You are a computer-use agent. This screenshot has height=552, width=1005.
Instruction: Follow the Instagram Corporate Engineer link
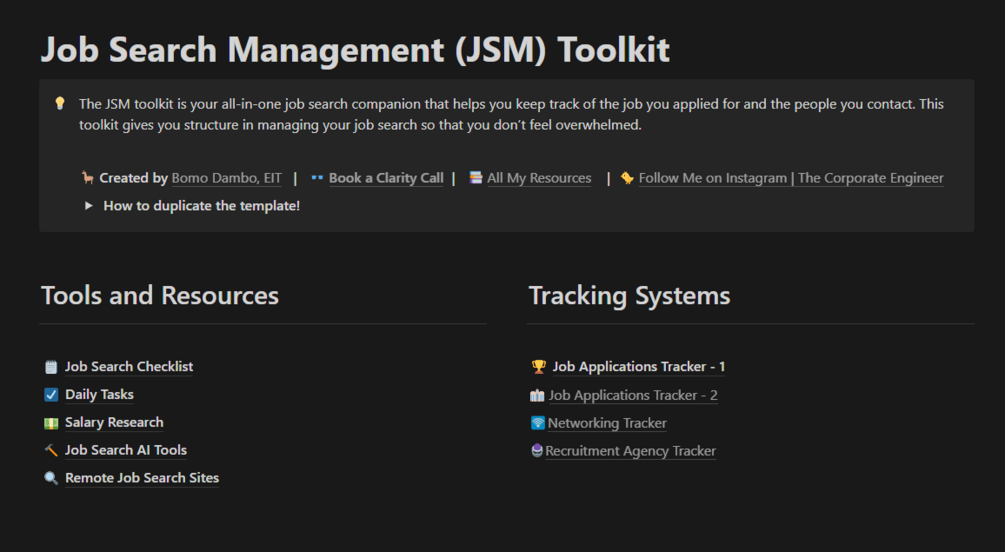[x=790, y=178]
